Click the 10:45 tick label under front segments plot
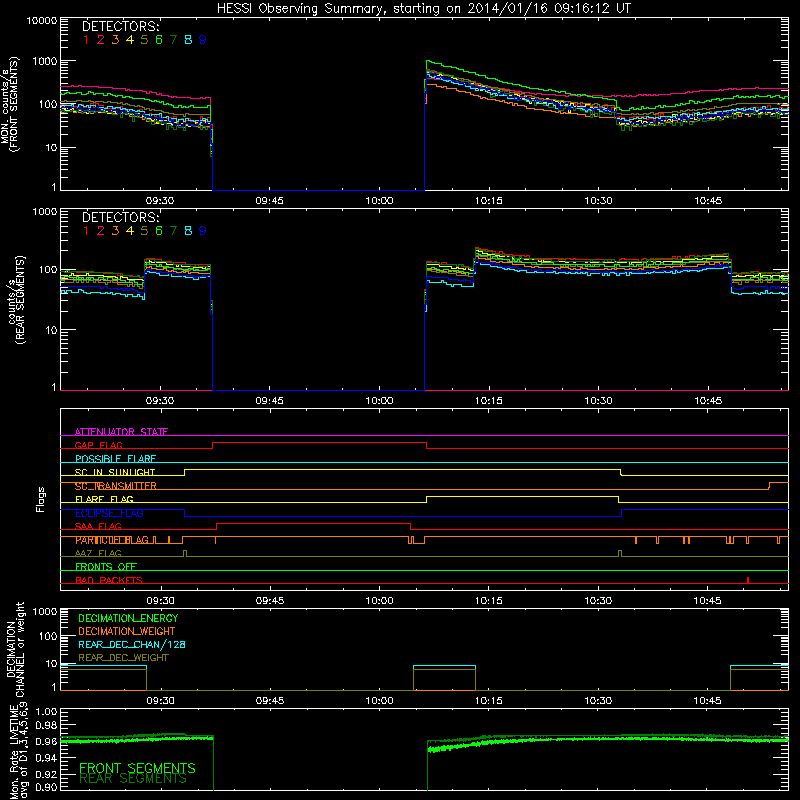The width and height of the screenshot is (800, 800). [x=708, y=201]
